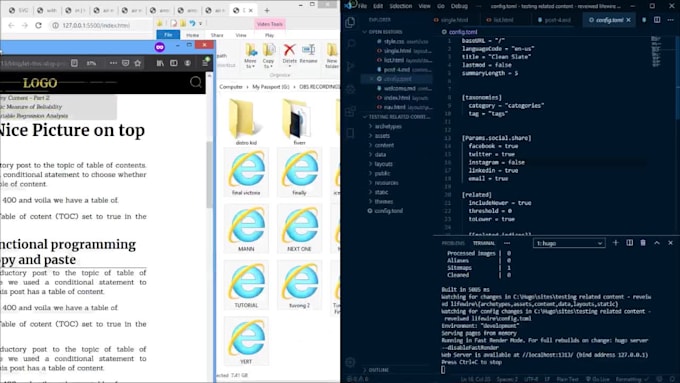Open the Firefox hamburger menu
The image size is (680, 383).
coord(205,63)
